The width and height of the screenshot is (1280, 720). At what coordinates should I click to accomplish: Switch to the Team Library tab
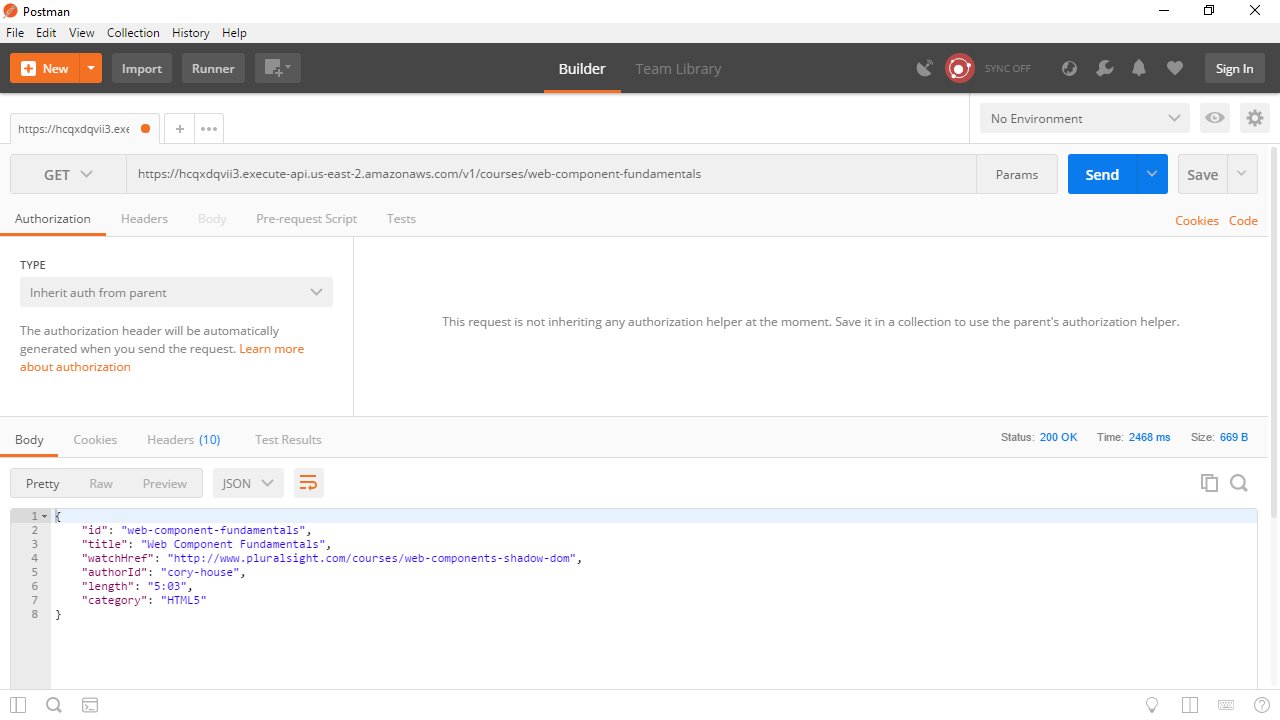click(678, 69)
